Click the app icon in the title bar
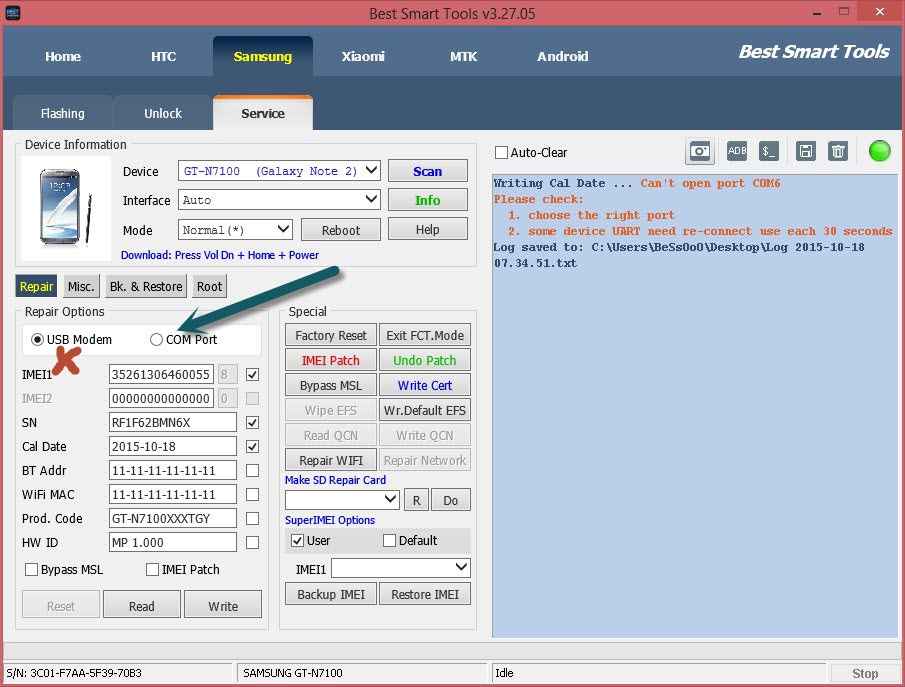The image size is (905, 687). coord(13,12)
